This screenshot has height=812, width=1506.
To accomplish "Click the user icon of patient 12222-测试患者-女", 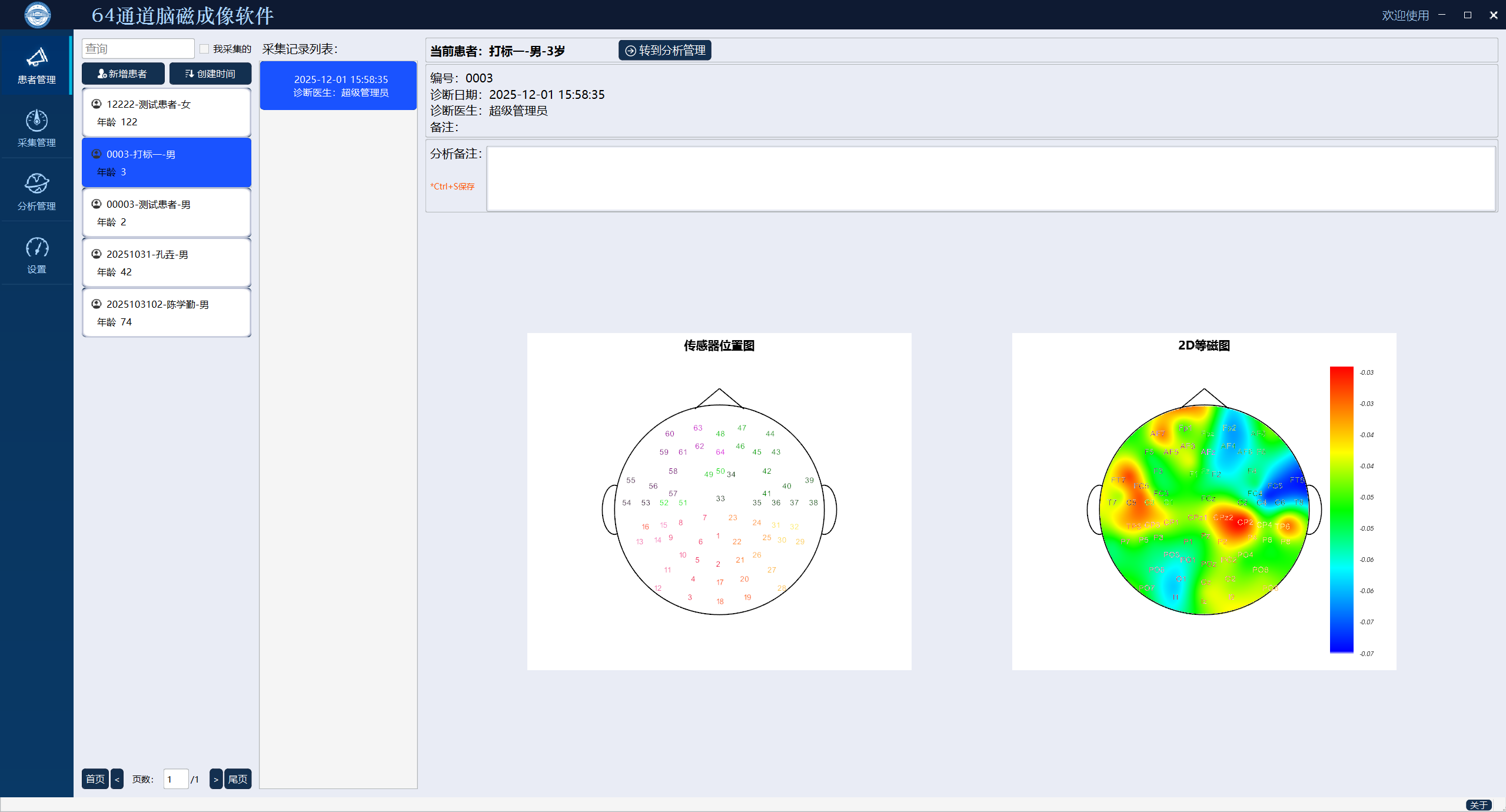I will coord(97,104).
